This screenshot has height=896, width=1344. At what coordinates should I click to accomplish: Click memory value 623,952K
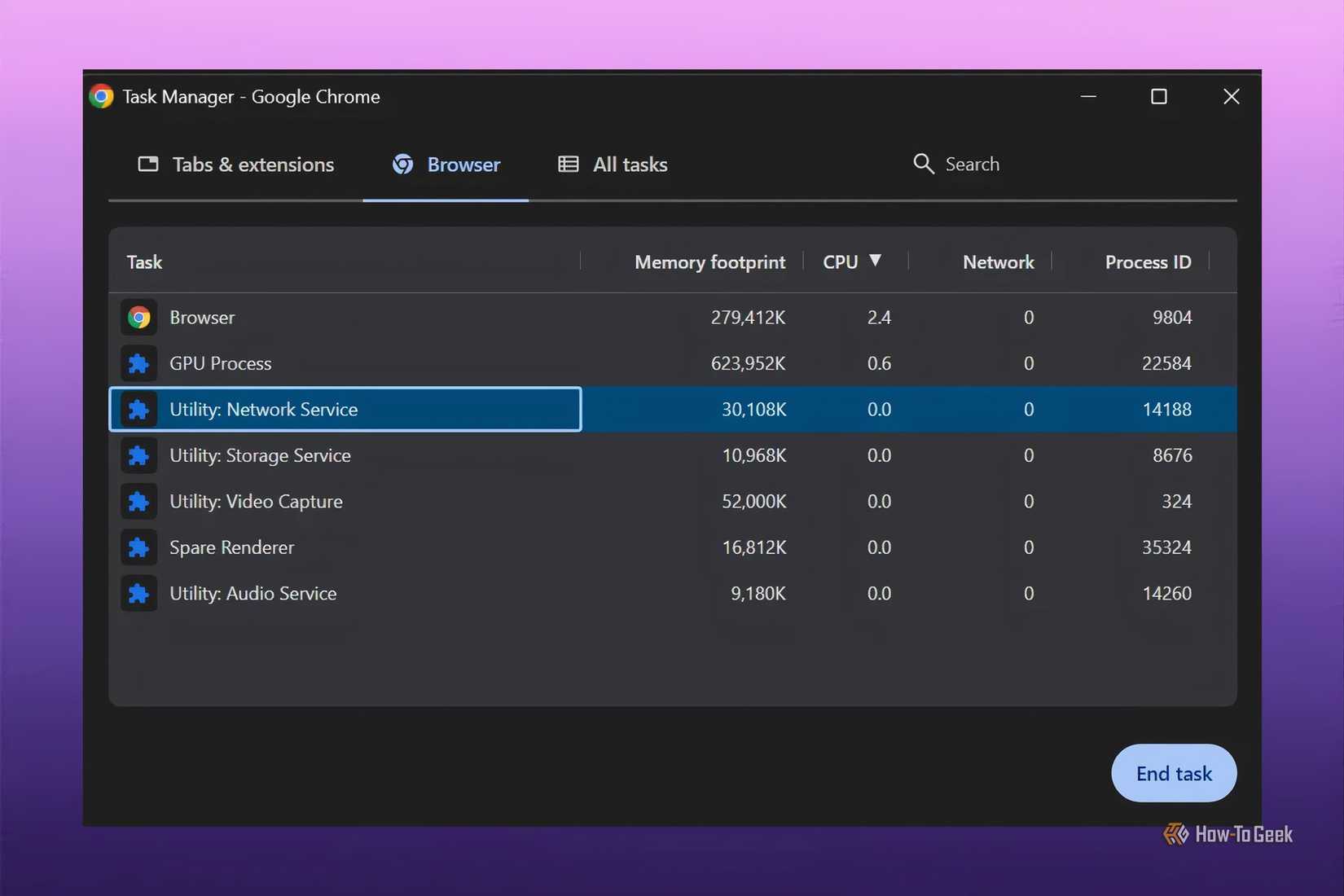(748, 363)
